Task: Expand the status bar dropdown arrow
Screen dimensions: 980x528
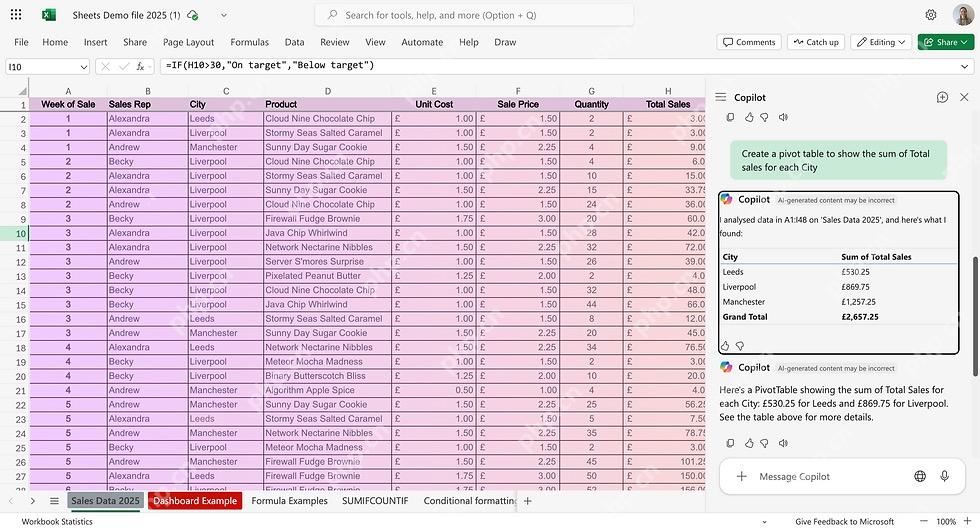Action: (764, 522)
